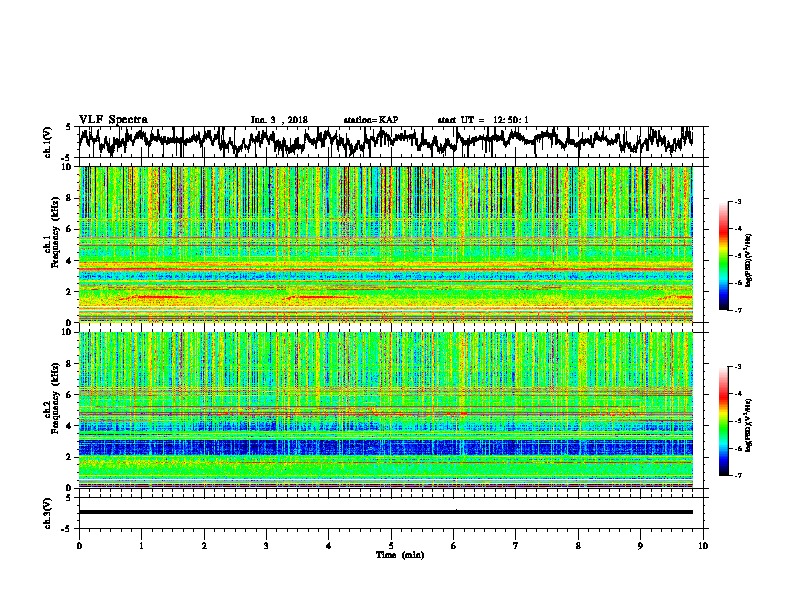Click the "-3" label on the ch.2 color bar
The image size is (792, 612).
737,367
